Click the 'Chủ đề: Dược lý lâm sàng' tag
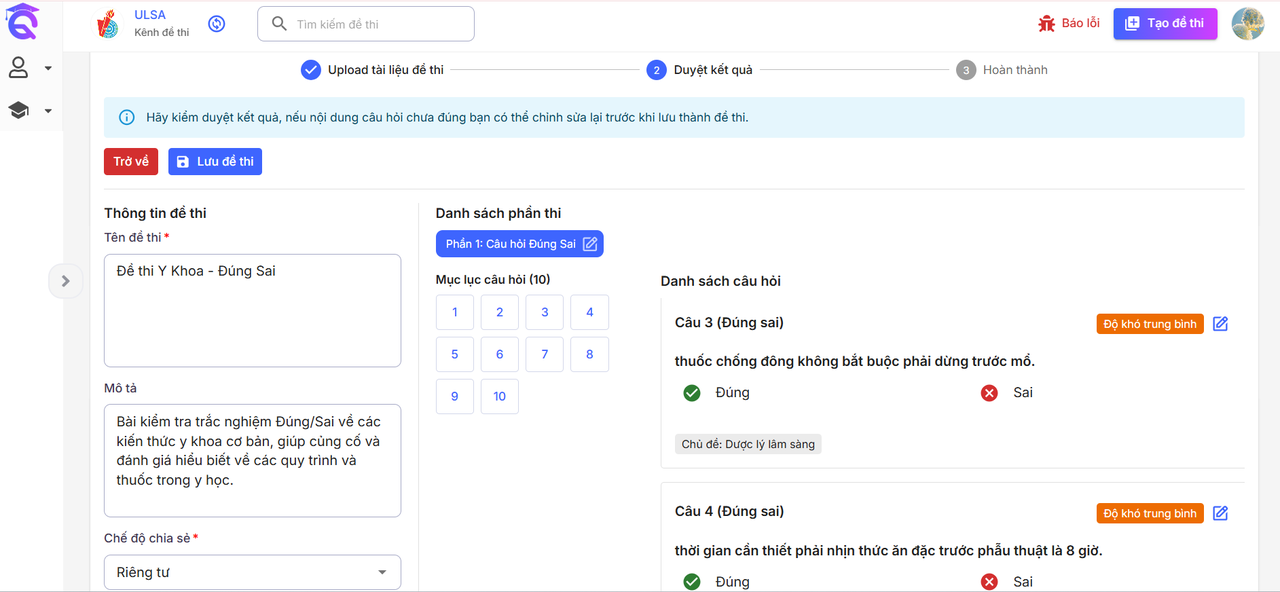 click(748, 444)
